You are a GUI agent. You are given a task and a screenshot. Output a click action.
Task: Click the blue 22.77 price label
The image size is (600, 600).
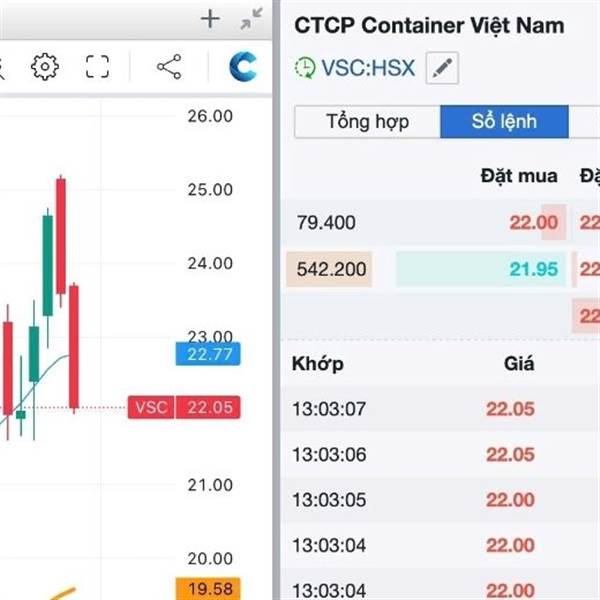tap(208, 354)
